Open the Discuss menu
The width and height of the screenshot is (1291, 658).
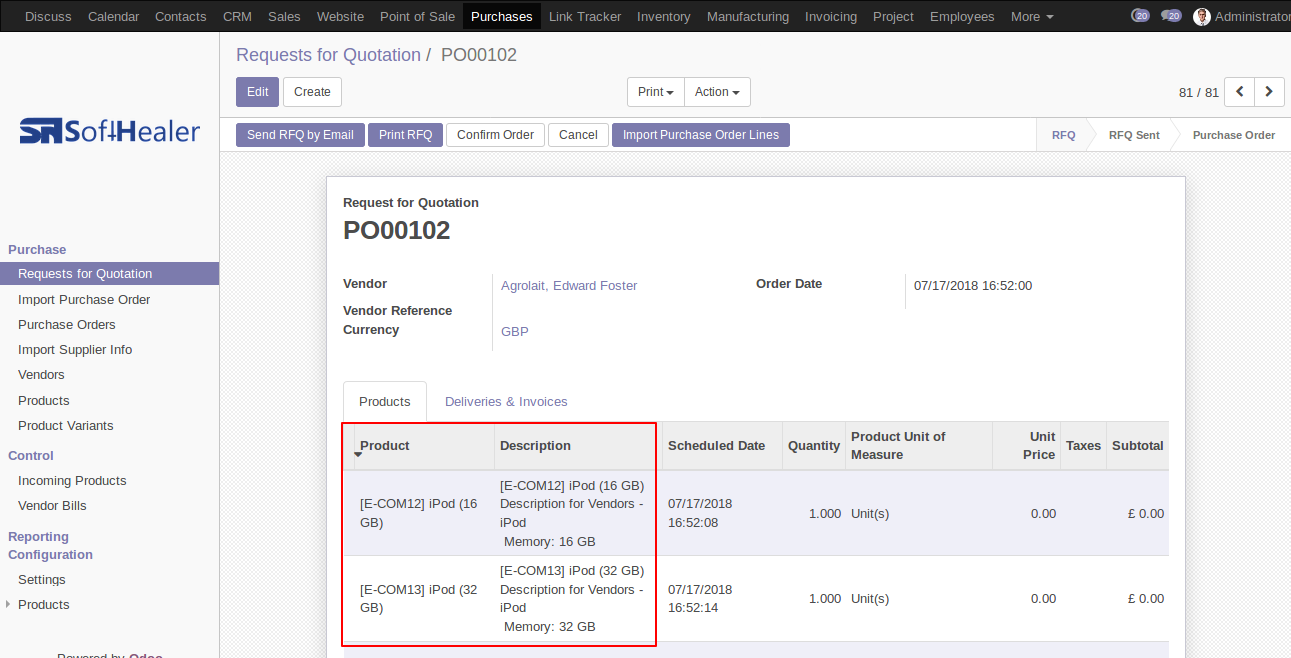click(x=48, y=16)
